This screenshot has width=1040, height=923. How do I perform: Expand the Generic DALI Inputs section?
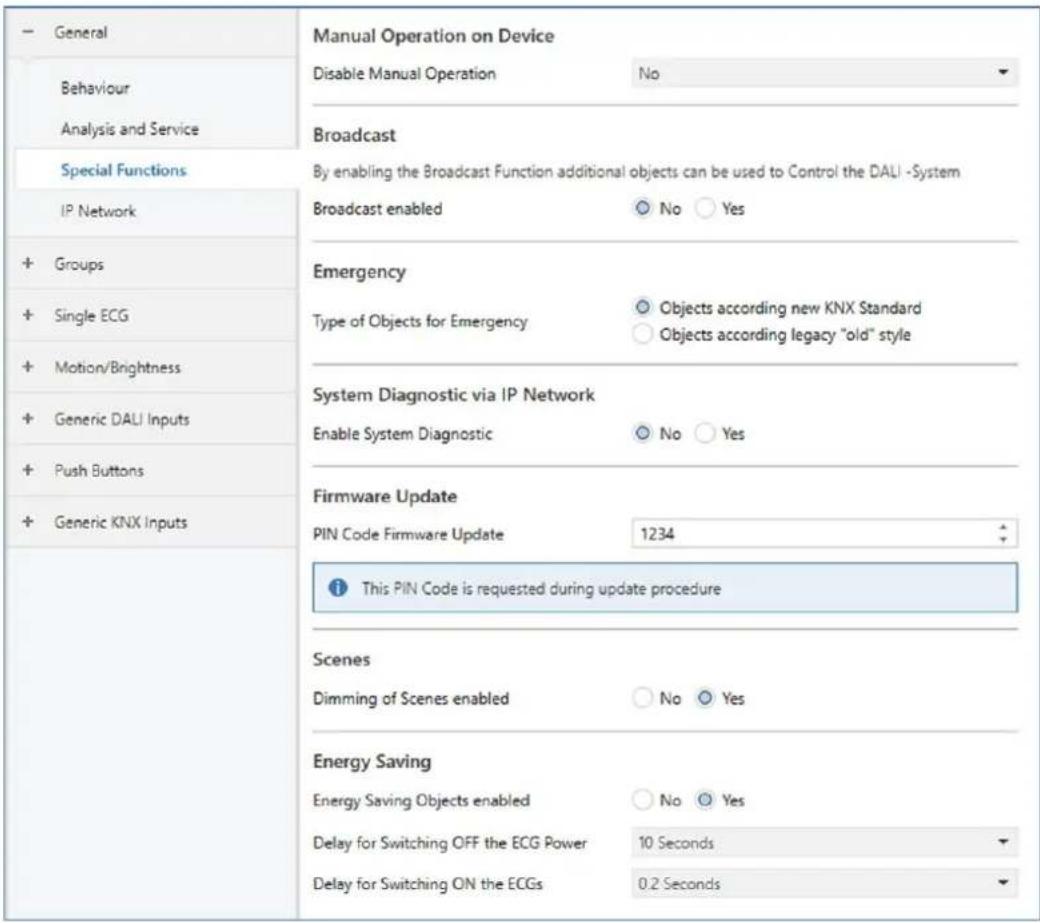[28, 418]
